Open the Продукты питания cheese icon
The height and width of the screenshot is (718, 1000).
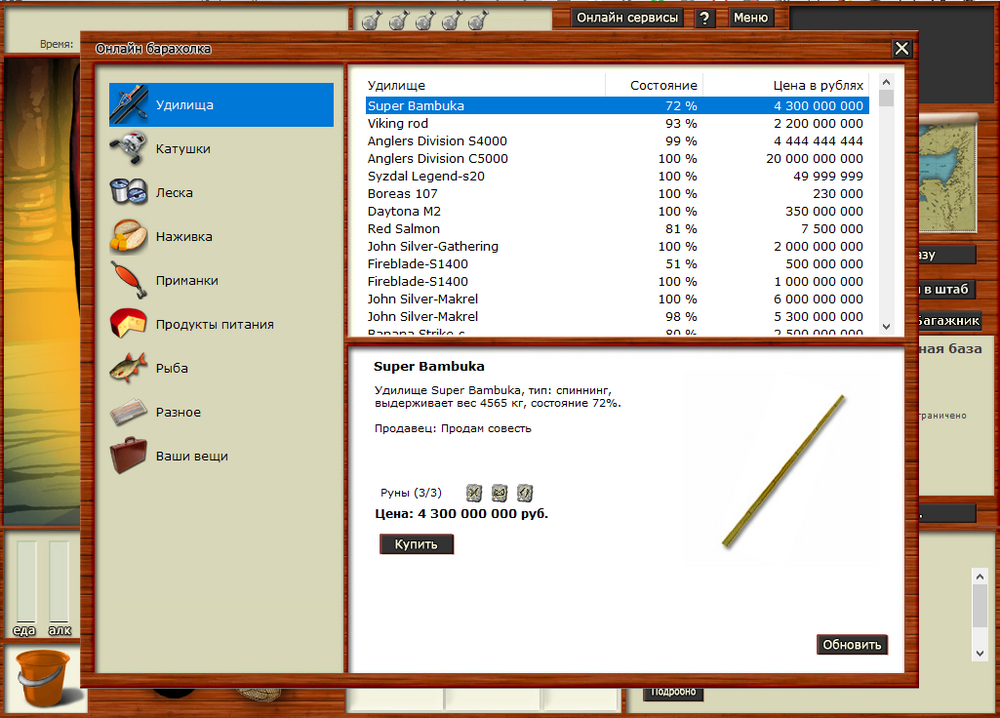129,324
